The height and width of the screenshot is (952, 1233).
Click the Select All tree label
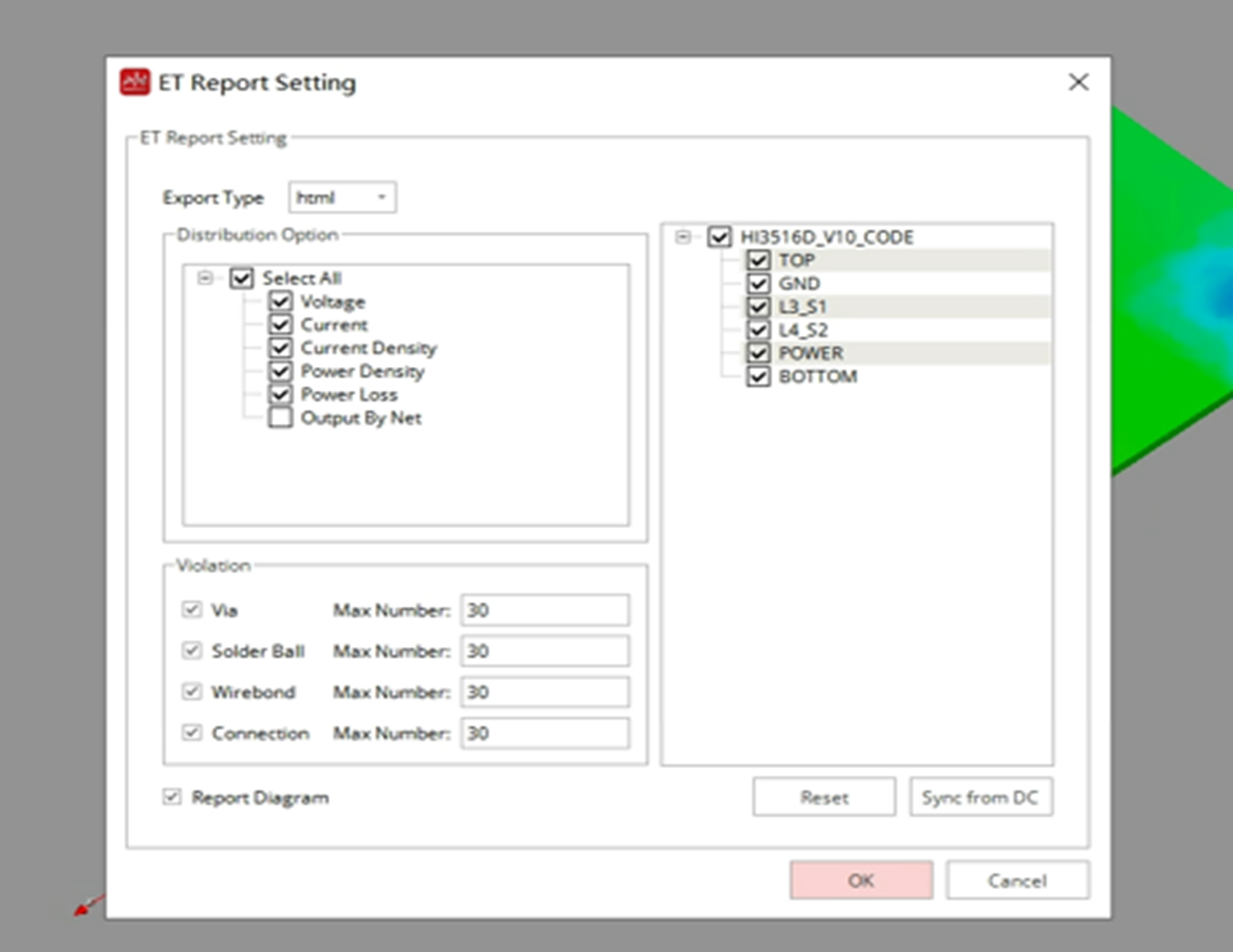point(302,278)
